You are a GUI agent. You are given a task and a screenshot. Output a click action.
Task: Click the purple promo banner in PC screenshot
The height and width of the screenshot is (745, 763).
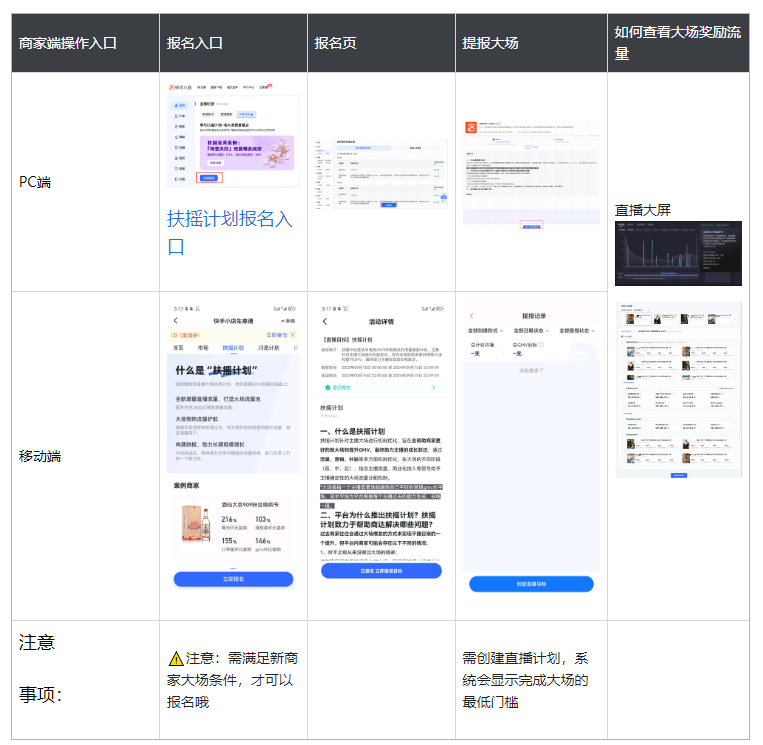click(247, 153)
